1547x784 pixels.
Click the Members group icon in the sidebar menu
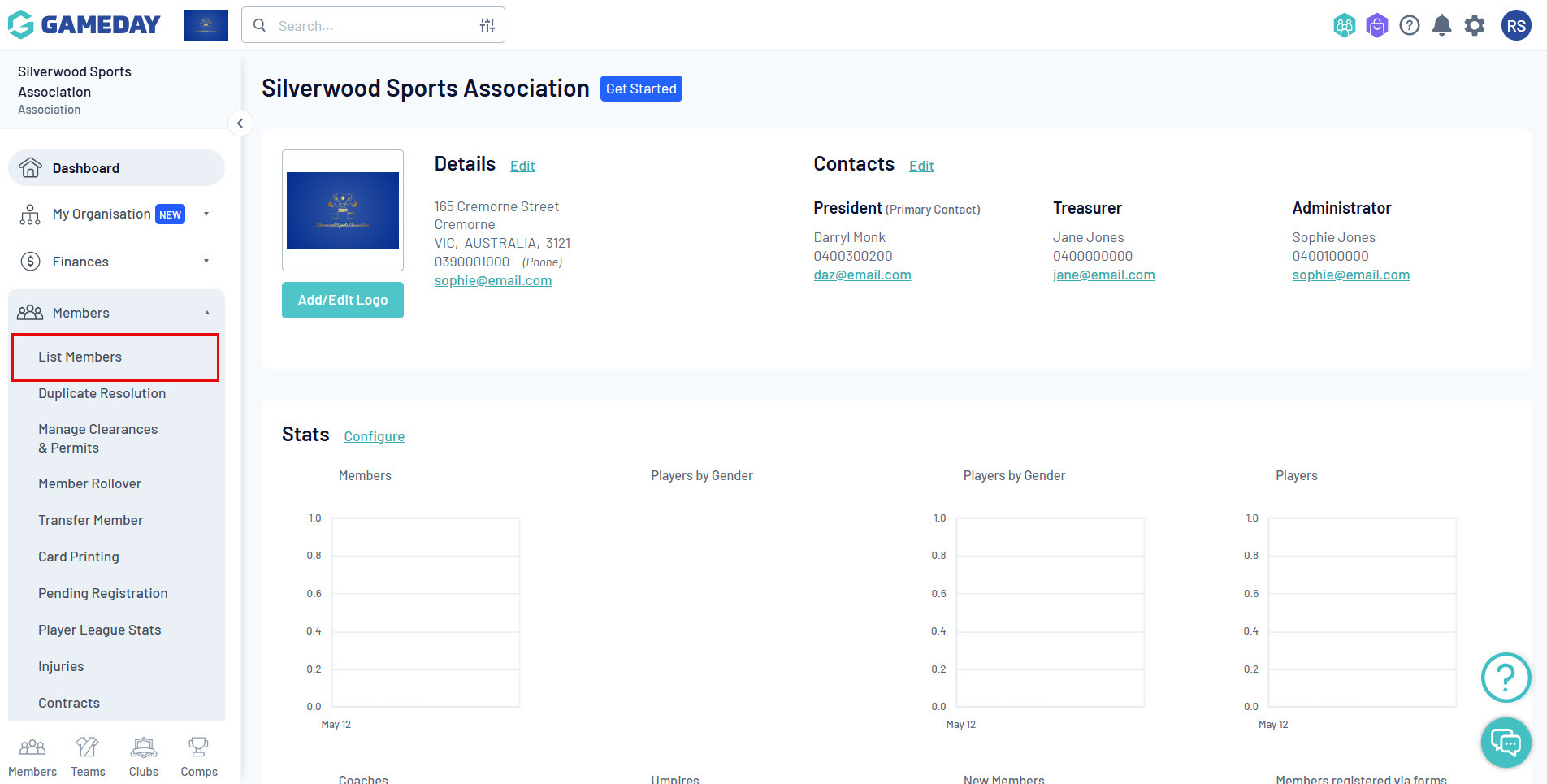coord(30,313)
